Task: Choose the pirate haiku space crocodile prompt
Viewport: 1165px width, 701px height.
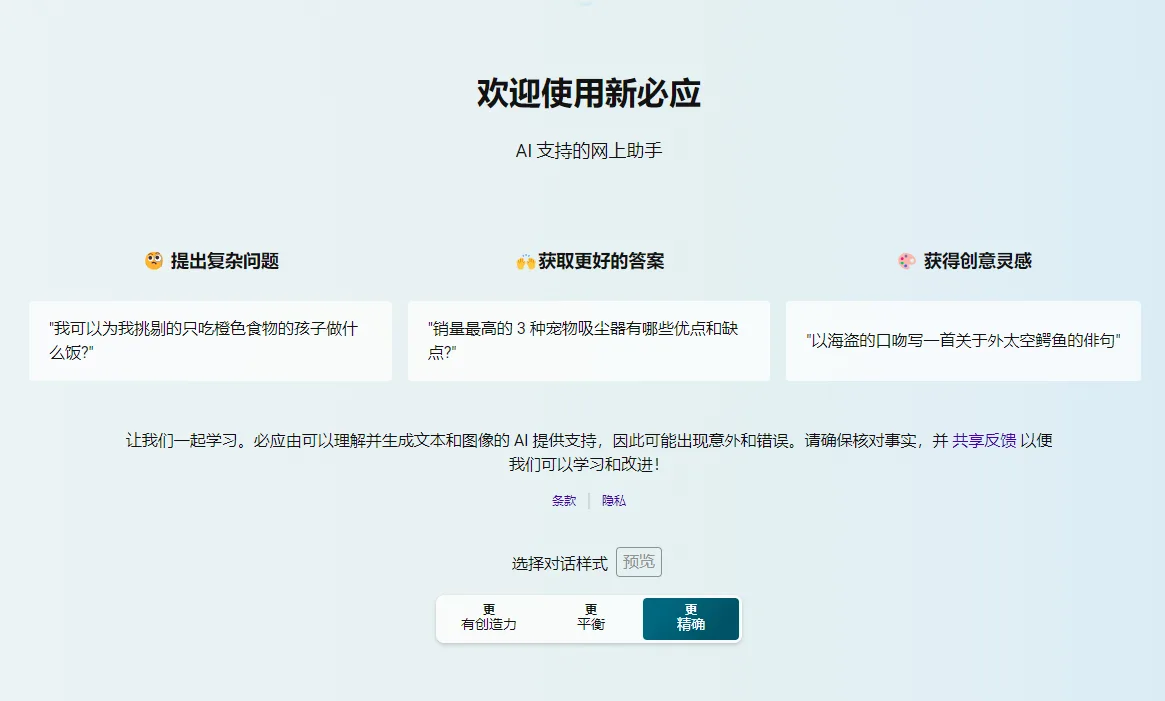Action: [963, 340]
